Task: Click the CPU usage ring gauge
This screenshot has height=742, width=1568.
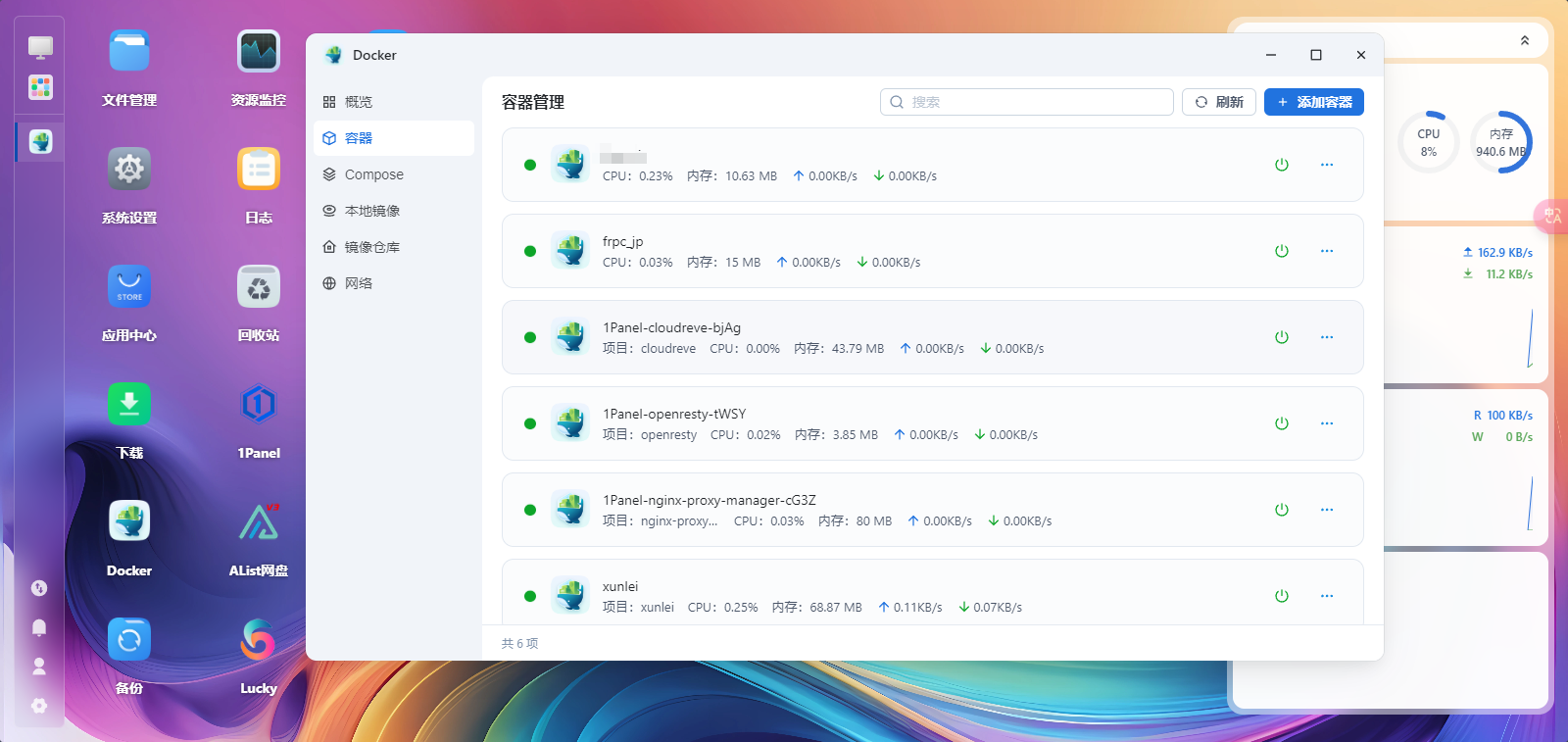Action: (1428, 142)
